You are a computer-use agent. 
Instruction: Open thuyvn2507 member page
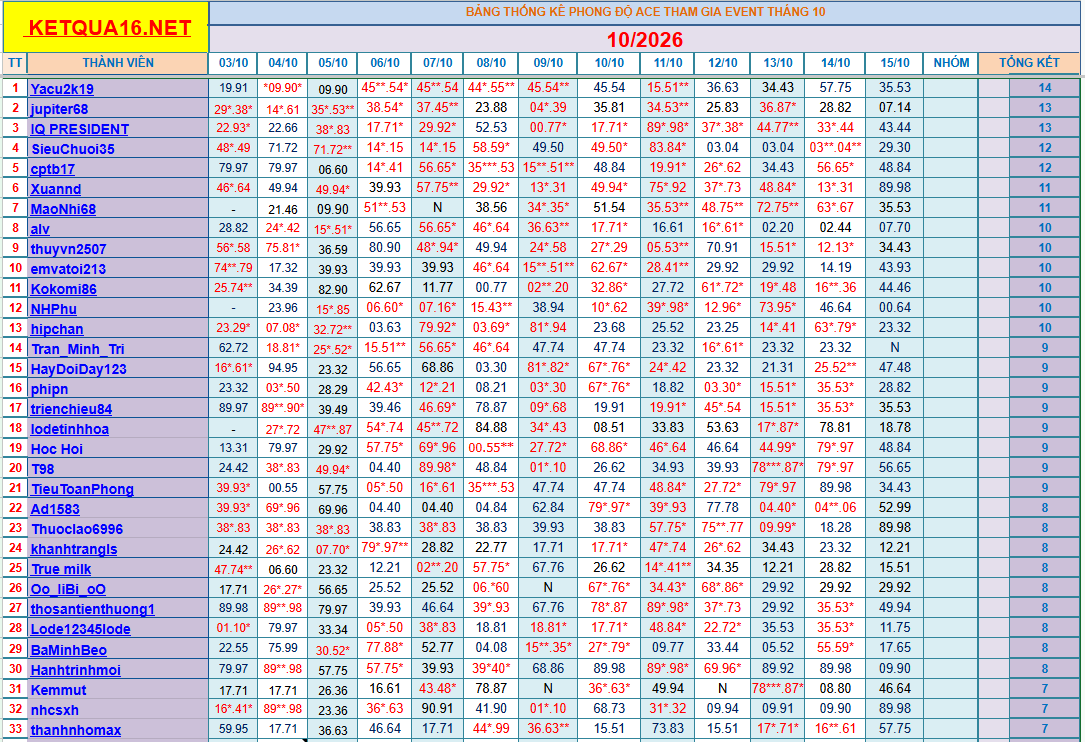[69, 249]
